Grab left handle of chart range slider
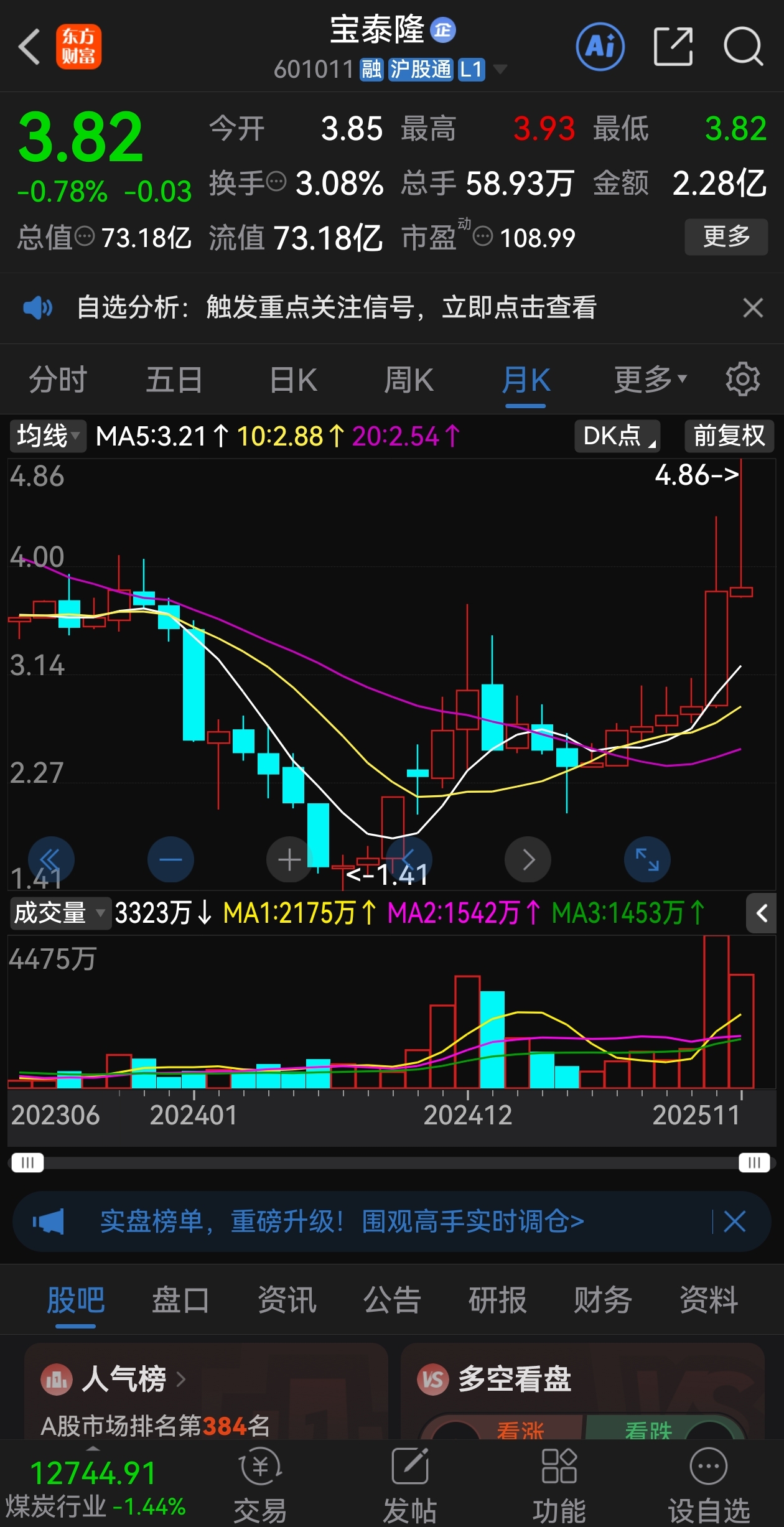The width and height of the screenshot is (784, 1527). pos(27,1162)
